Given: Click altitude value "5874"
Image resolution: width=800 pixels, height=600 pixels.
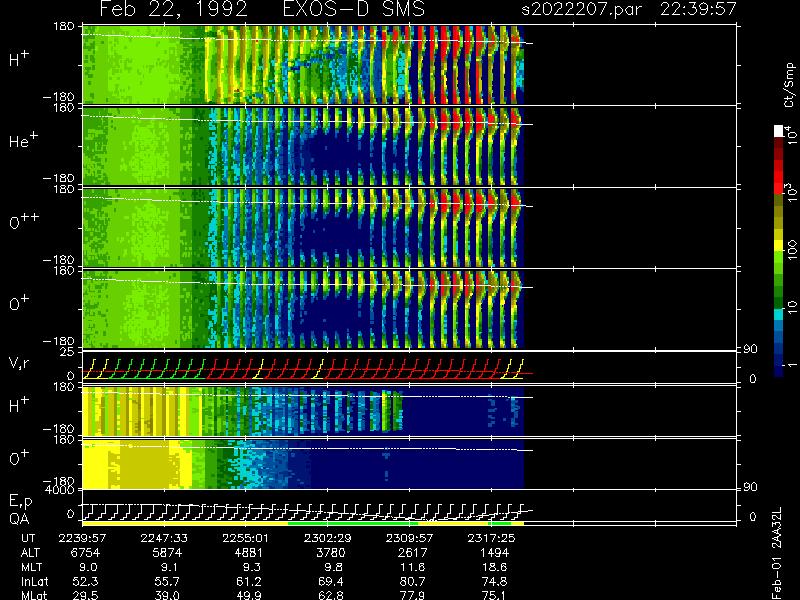Looking at the screenshot, I should click(x=167, y=553).
